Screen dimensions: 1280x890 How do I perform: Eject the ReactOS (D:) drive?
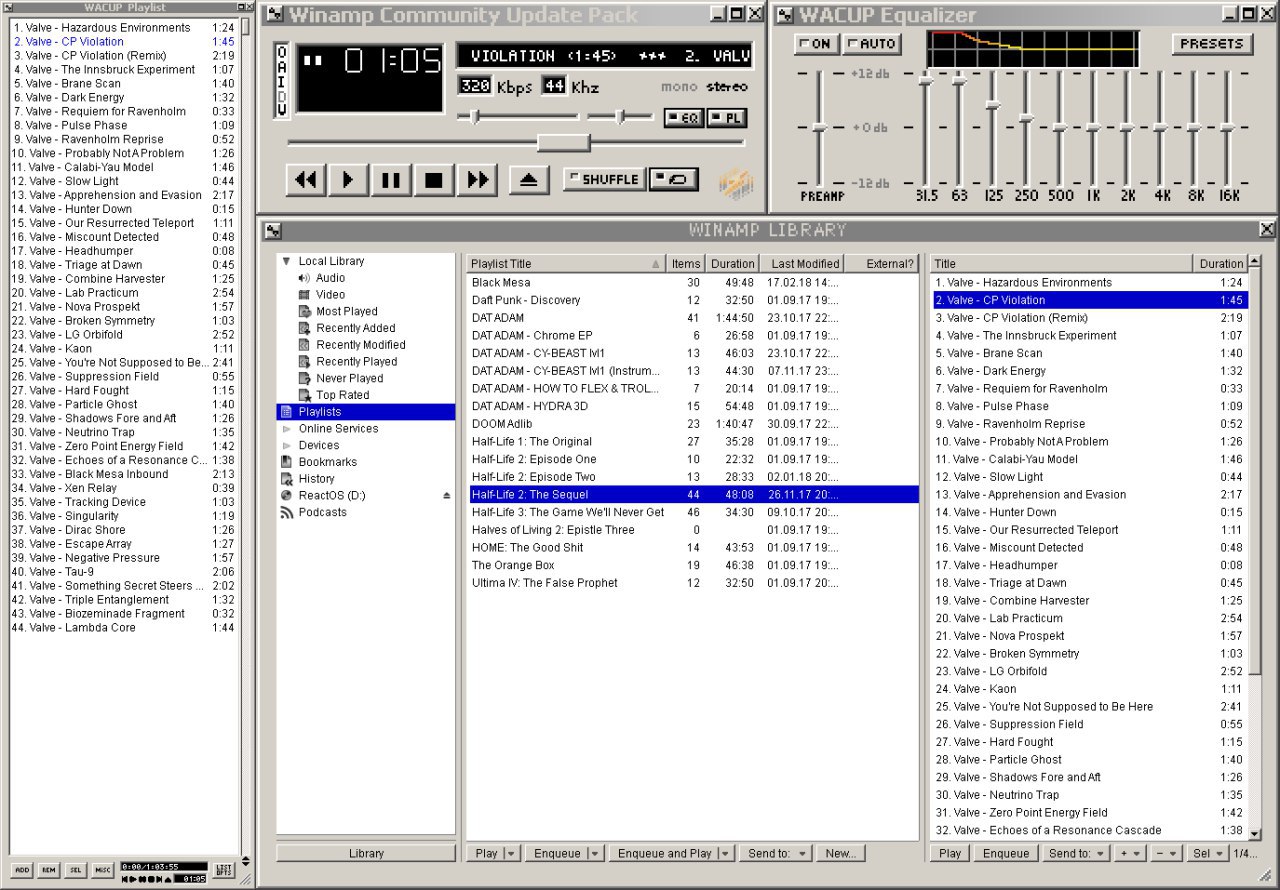[447, 496]
